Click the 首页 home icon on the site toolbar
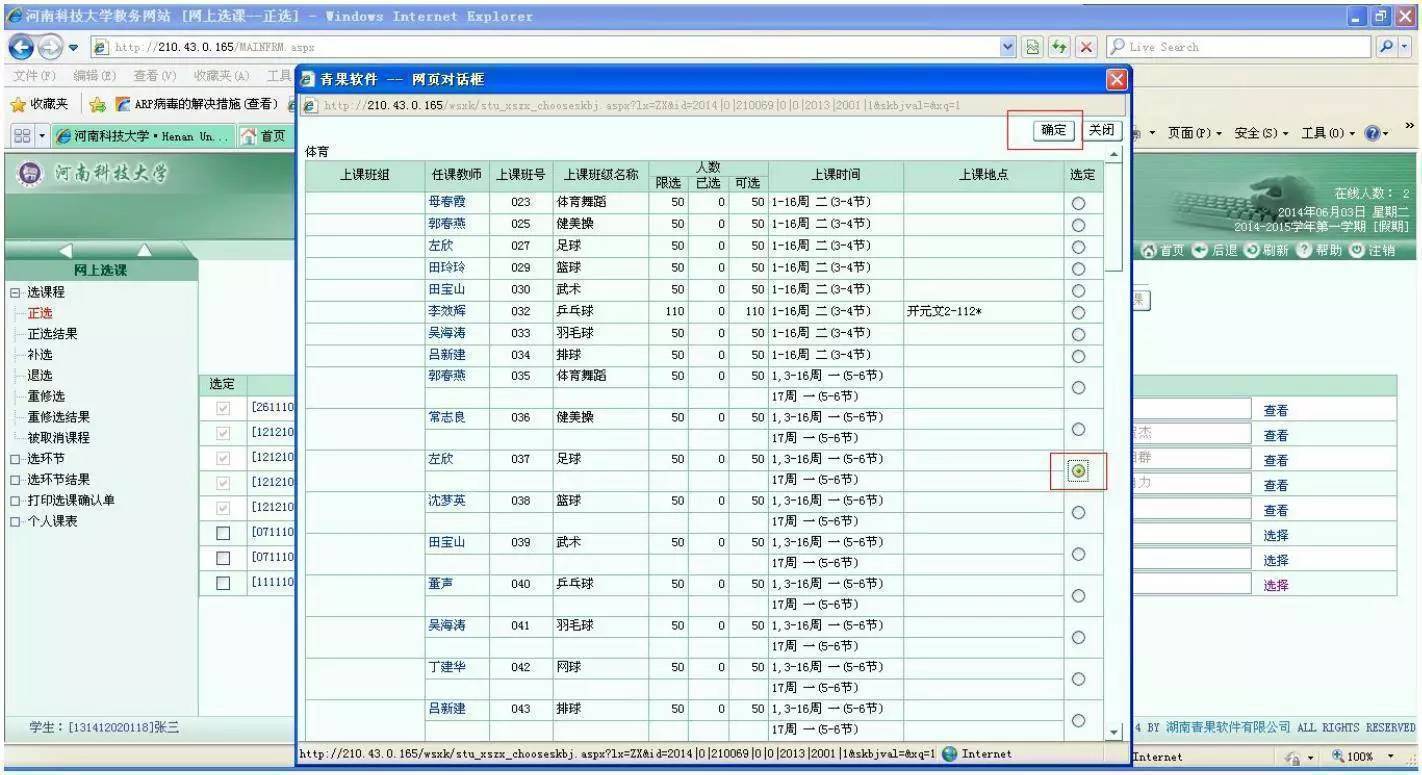 [1149, 251]
